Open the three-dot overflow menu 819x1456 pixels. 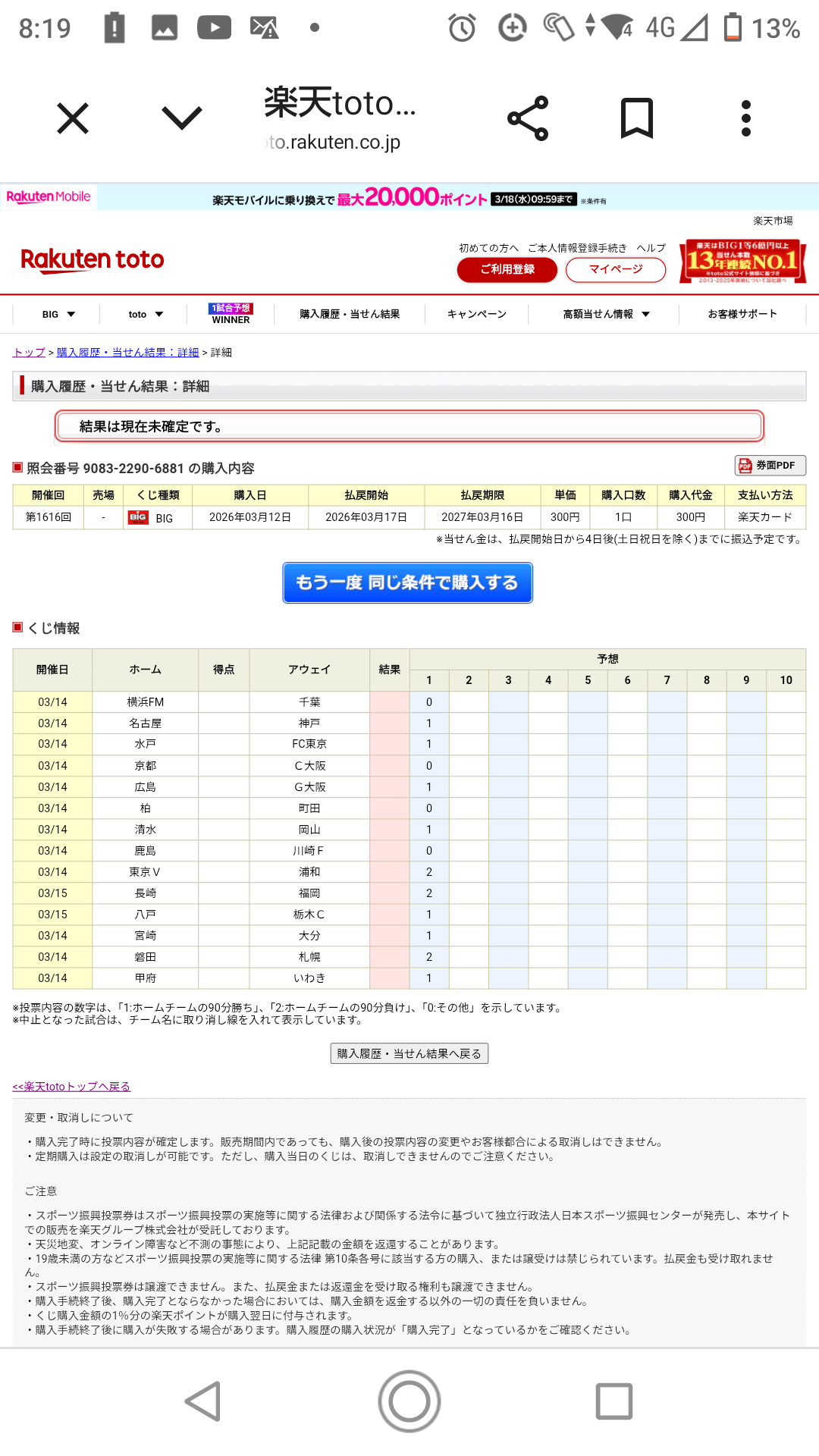pos(745,118)
